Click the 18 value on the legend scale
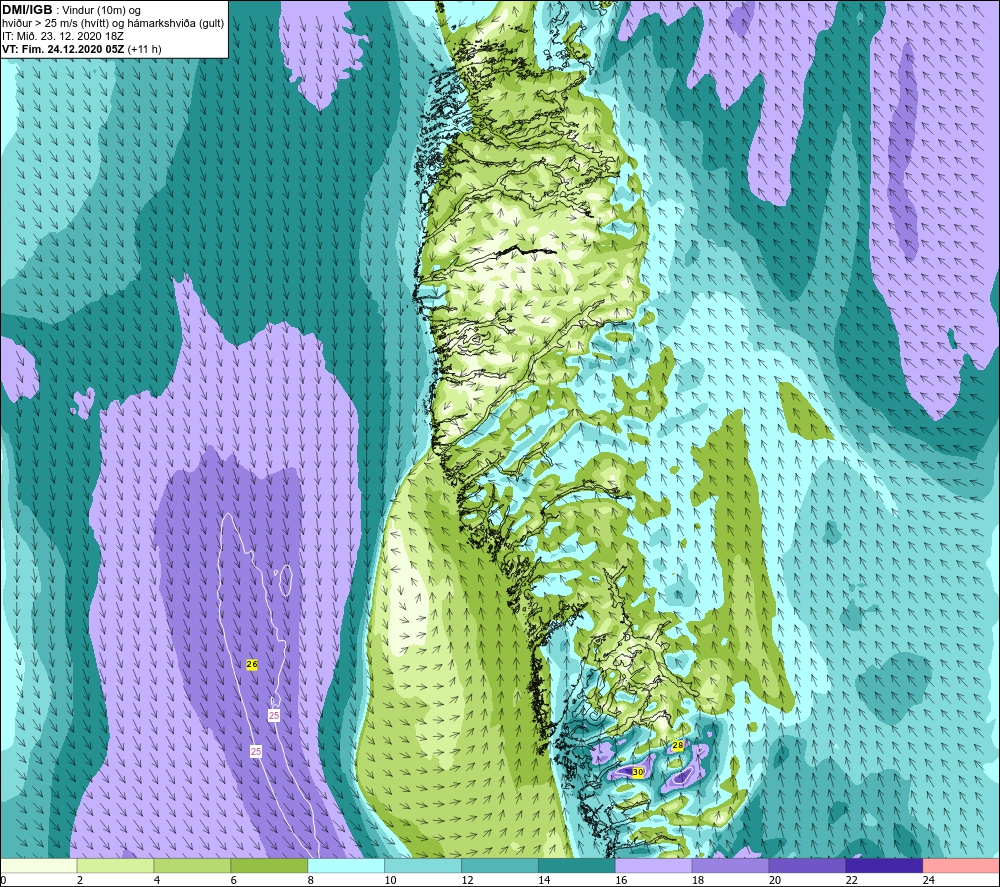Image resolution: width=1000 pixels, height=887 pixels. coord(698,880)
